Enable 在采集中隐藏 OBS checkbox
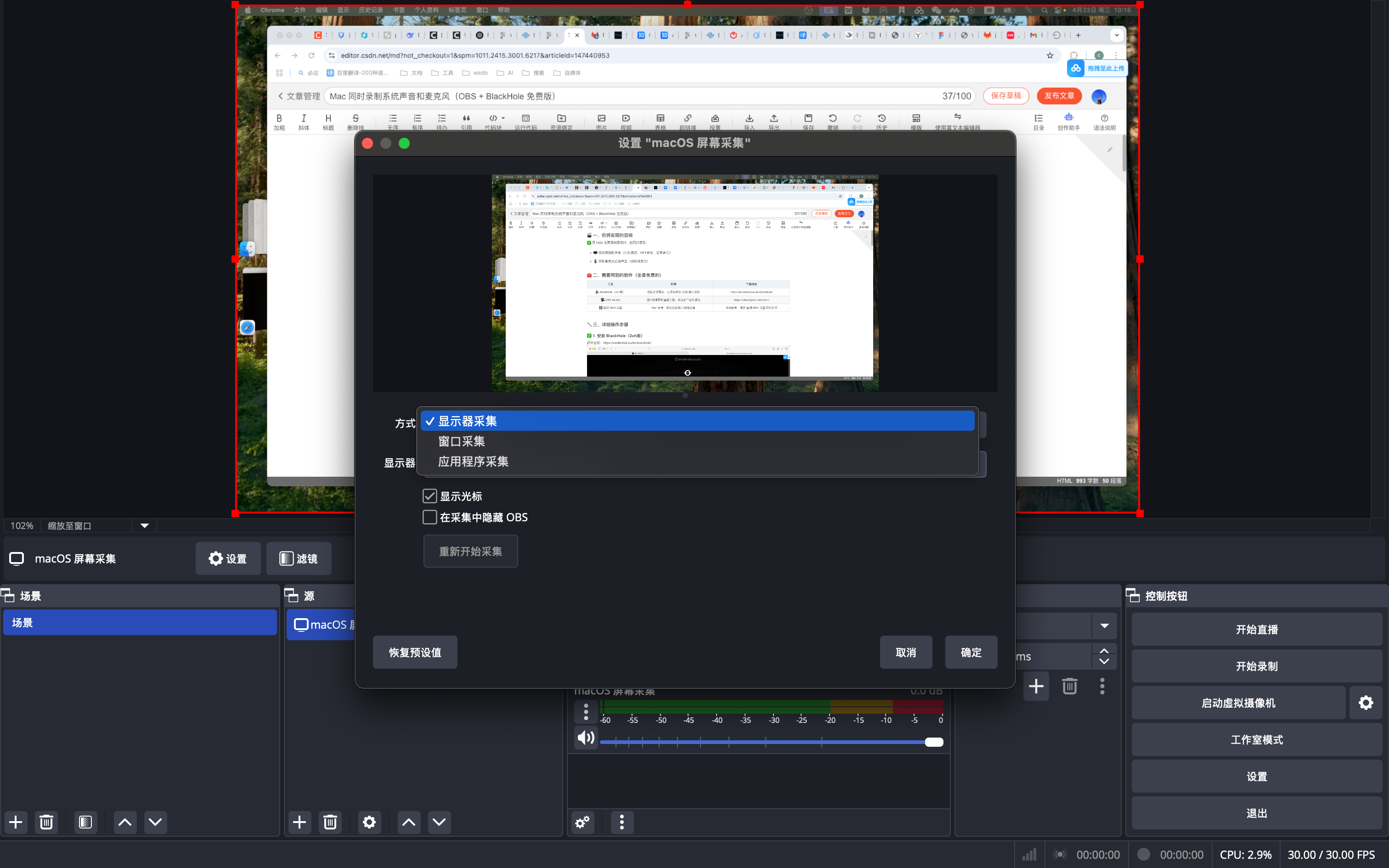Image resolution: width=1389 pixels, height=868 pixels. click(x=430, y=517)
